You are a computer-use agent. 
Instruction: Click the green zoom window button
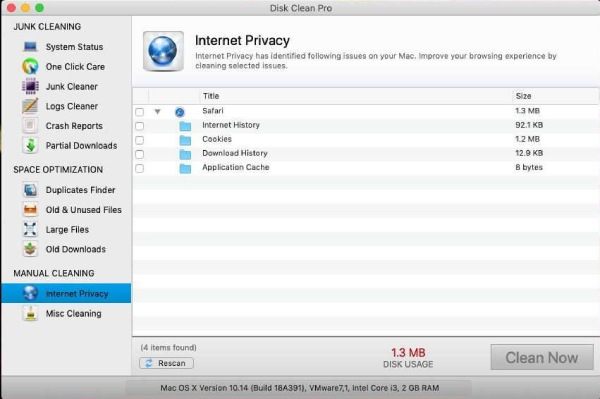click(39, 8)
